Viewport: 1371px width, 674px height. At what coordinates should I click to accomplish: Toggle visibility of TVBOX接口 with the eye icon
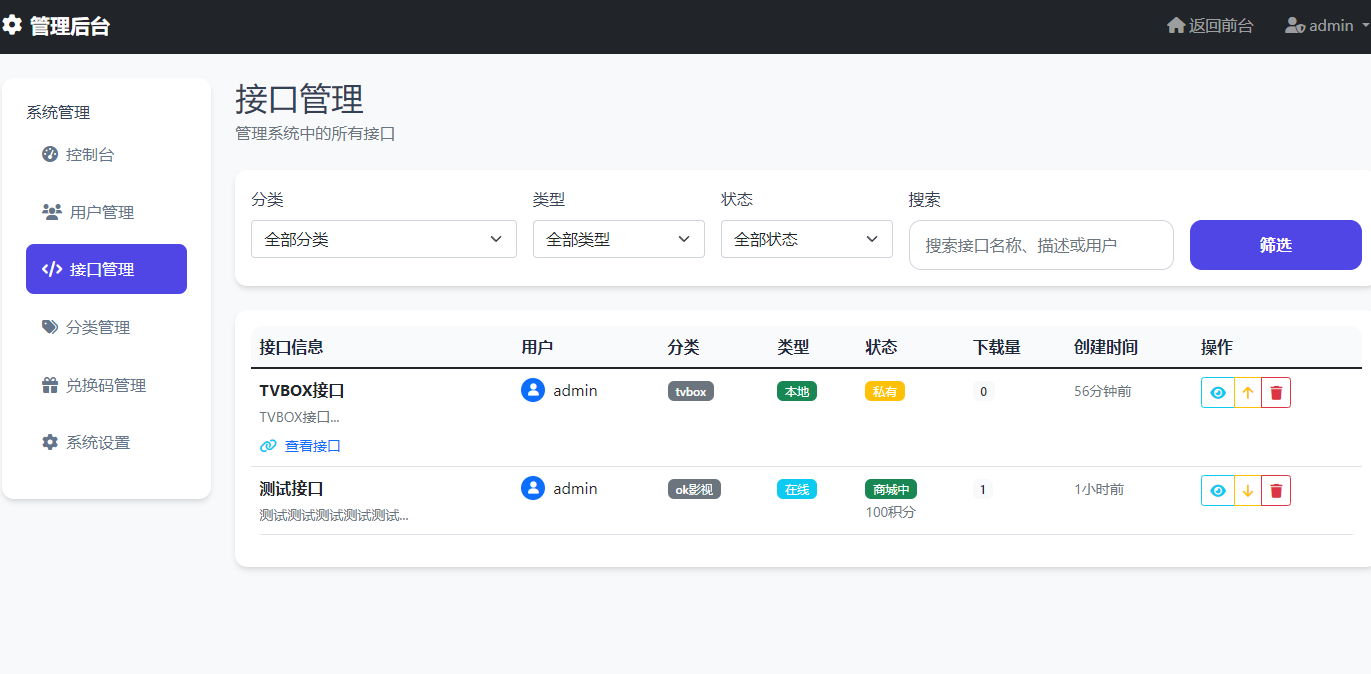1218,392
